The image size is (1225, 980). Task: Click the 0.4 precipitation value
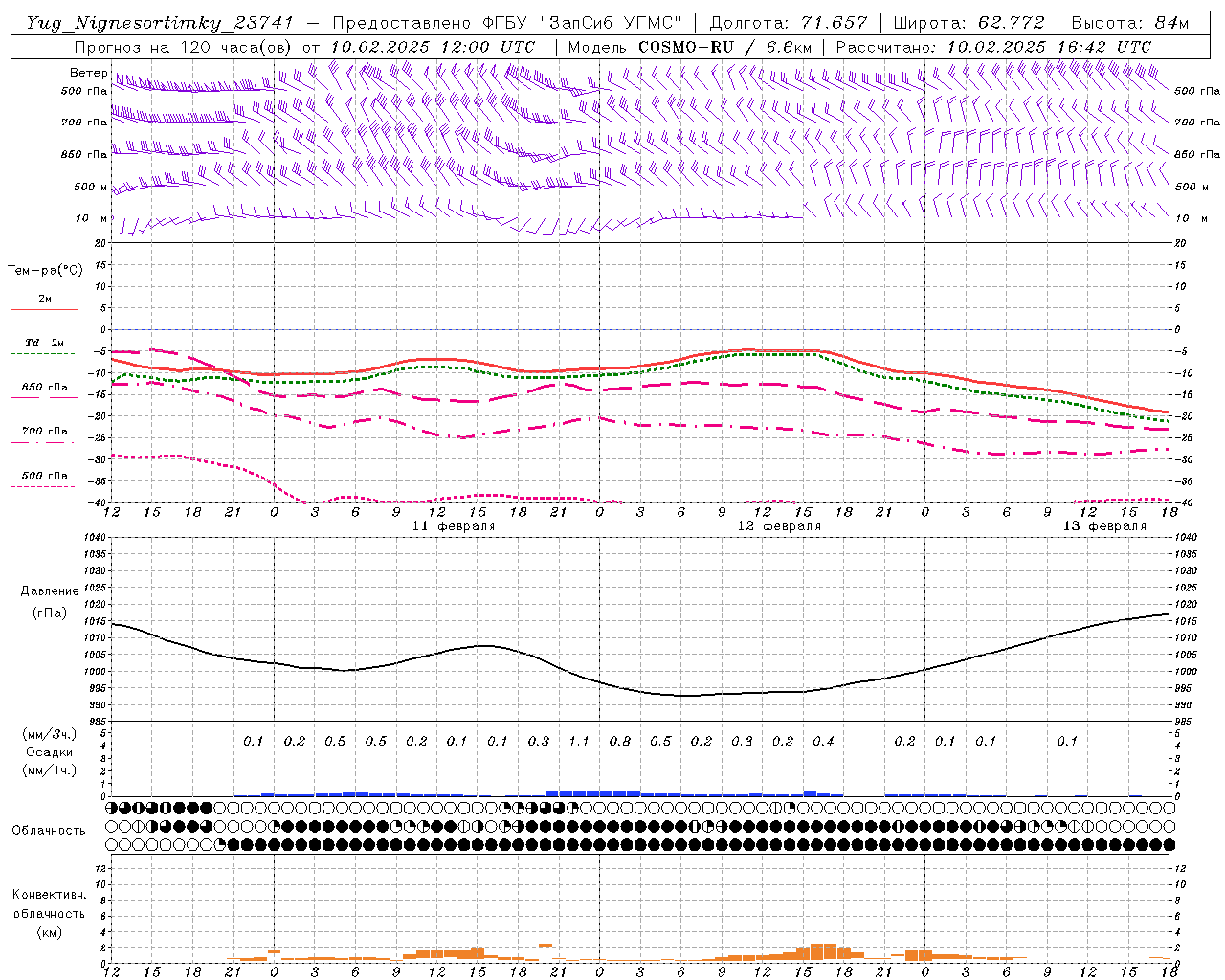[823, 741]
